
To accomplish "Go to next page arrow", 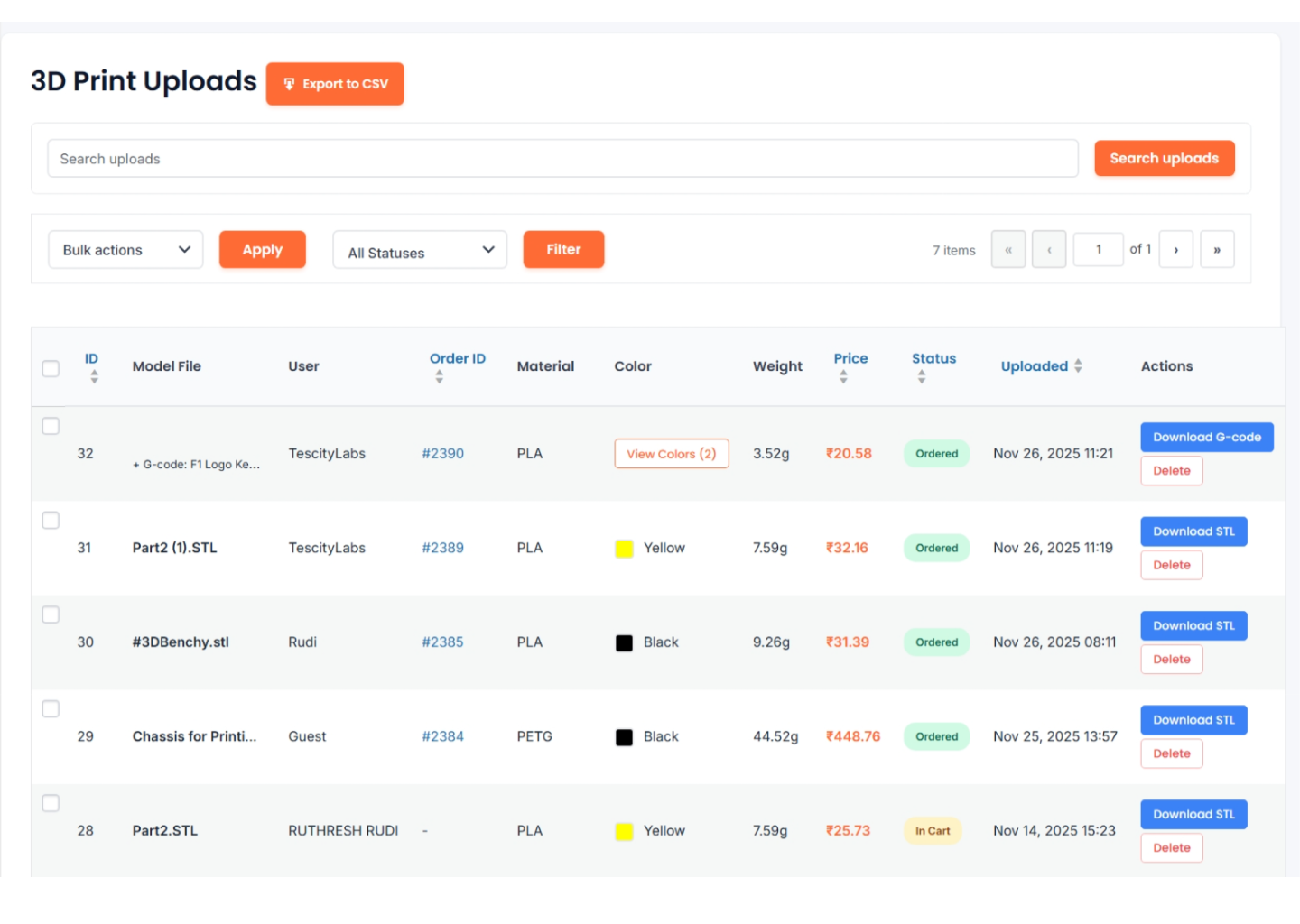I will 1175,250.
